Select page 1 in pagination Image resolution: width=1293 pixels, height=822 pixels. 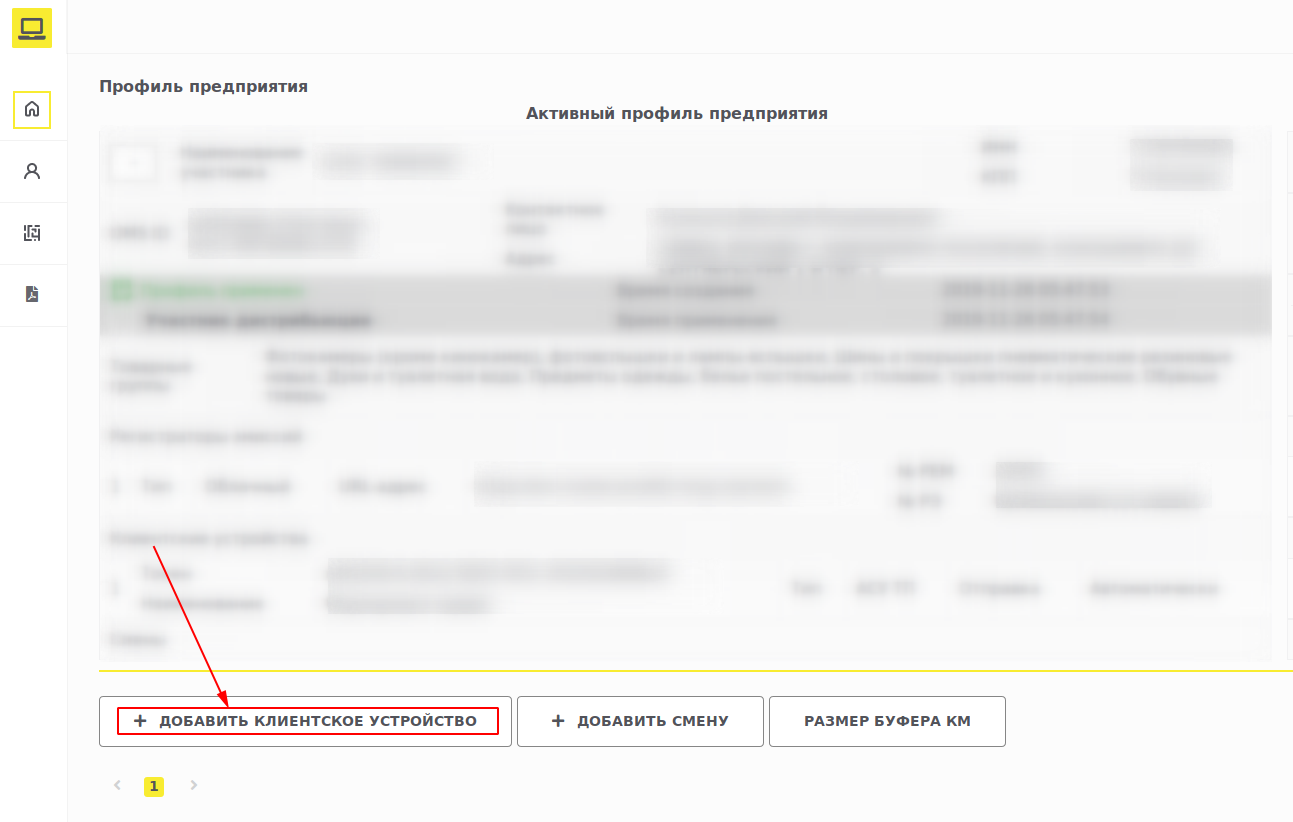coord(153,787)
